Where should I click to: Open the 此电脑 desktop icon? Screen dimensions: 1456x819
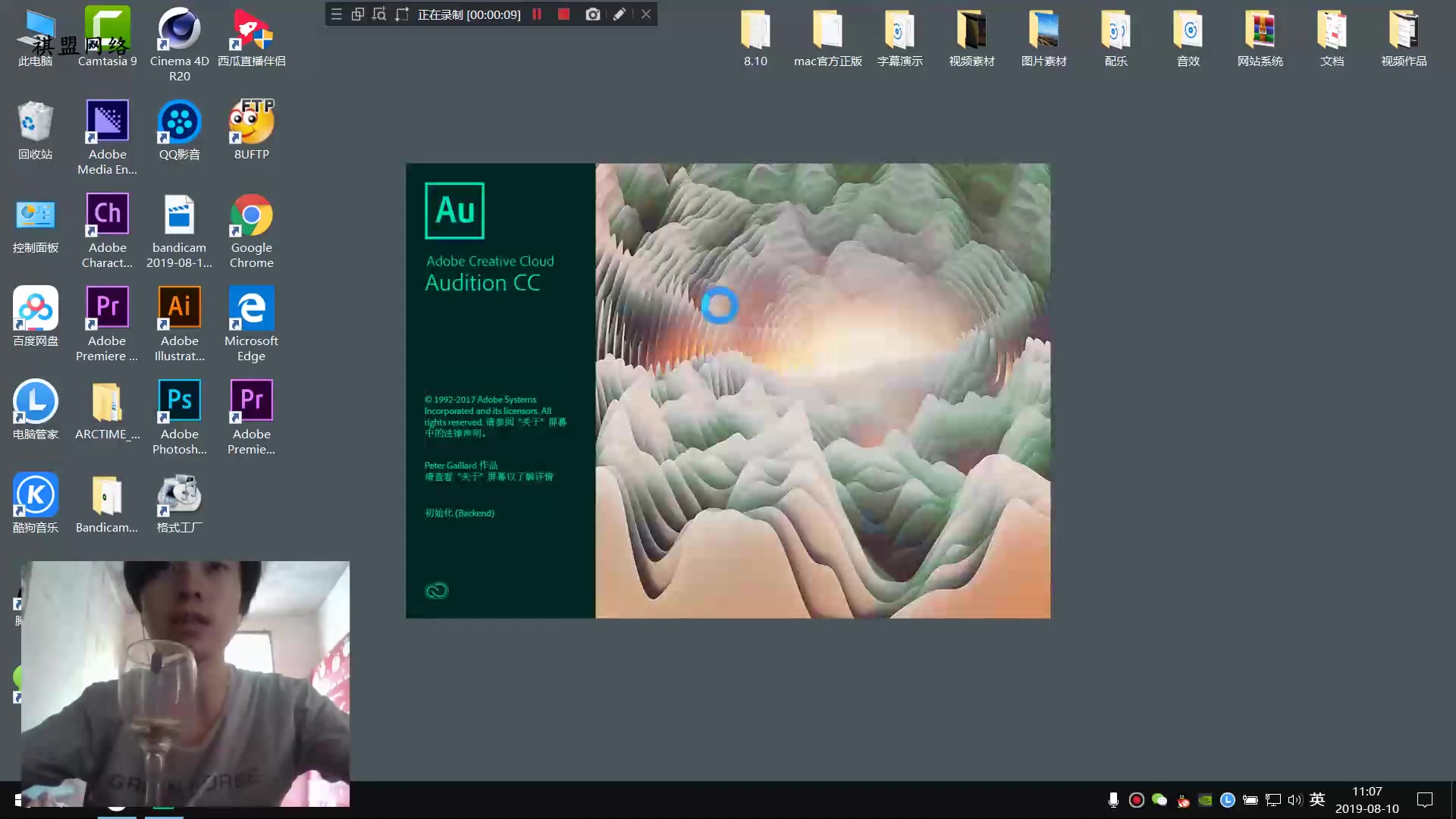click(35, 36)
